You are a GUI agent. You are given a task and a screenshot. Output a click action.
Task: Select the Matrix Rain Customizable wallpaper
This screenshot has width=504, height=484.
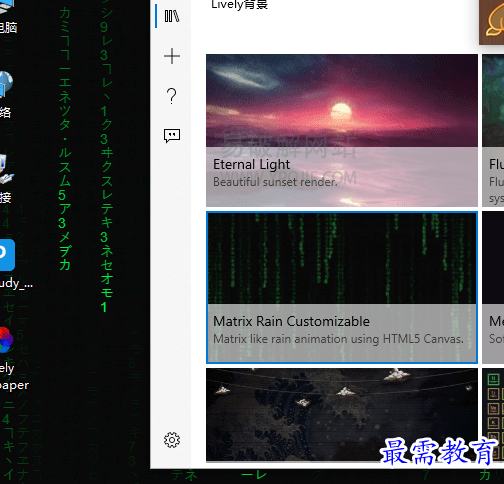click(342, 287)
